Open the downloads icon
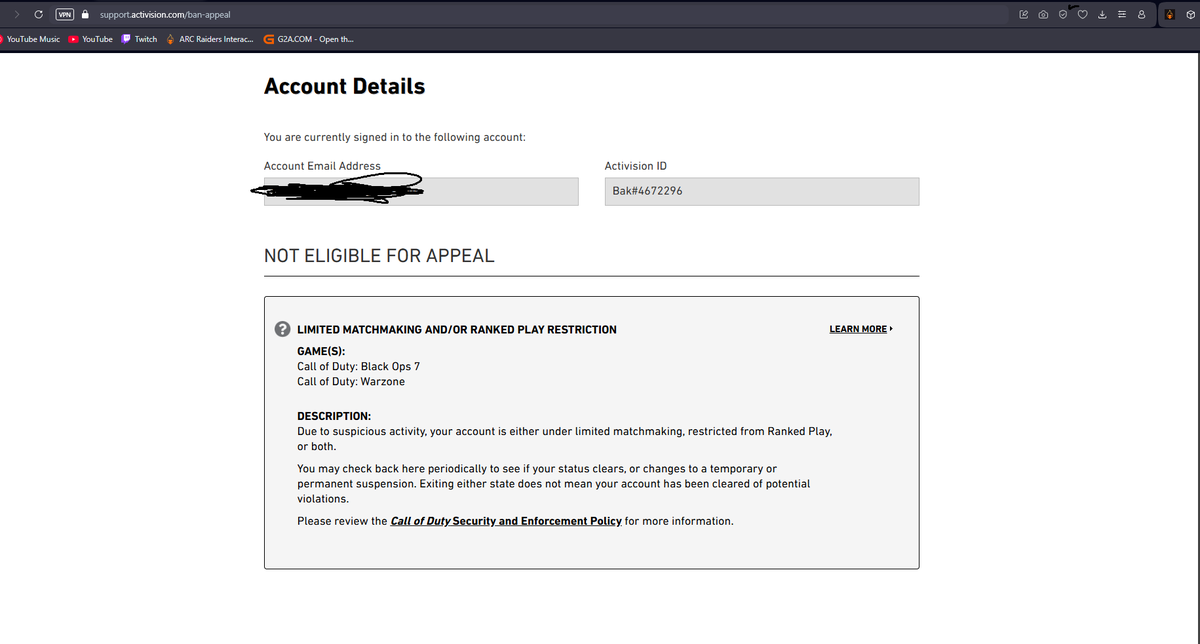The width and height of the screenshot is (1200, 644). tap(1103, 14)
